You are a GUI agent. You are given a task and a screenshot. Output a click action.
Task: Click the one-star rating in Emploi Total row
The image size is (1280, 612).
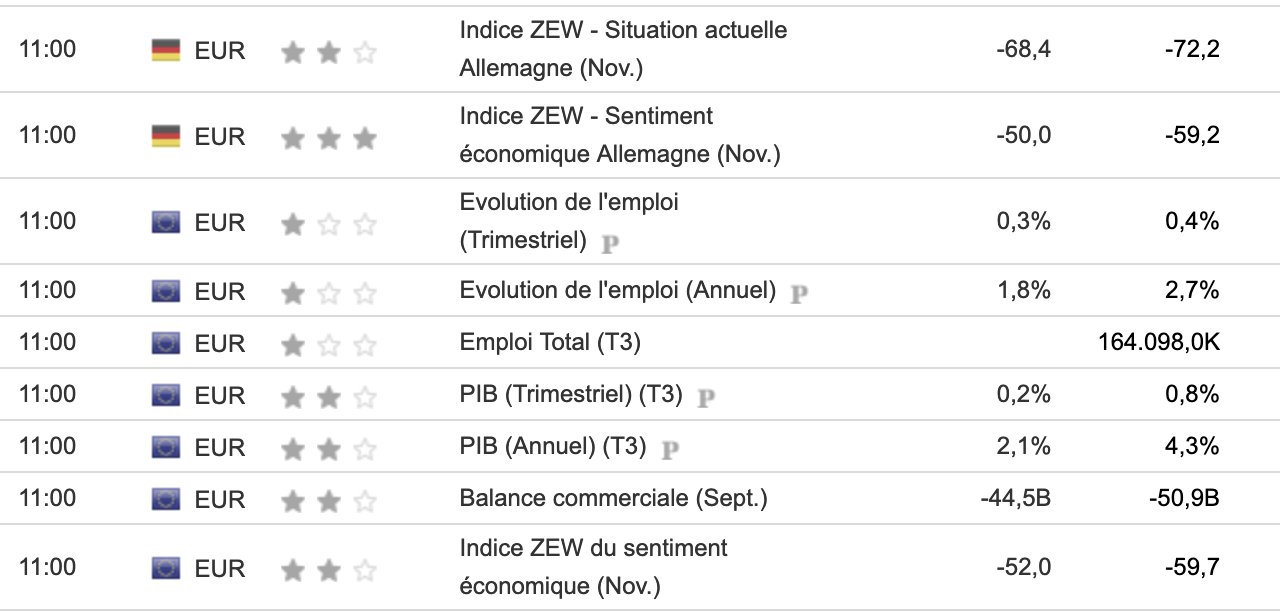coord(328,345)
